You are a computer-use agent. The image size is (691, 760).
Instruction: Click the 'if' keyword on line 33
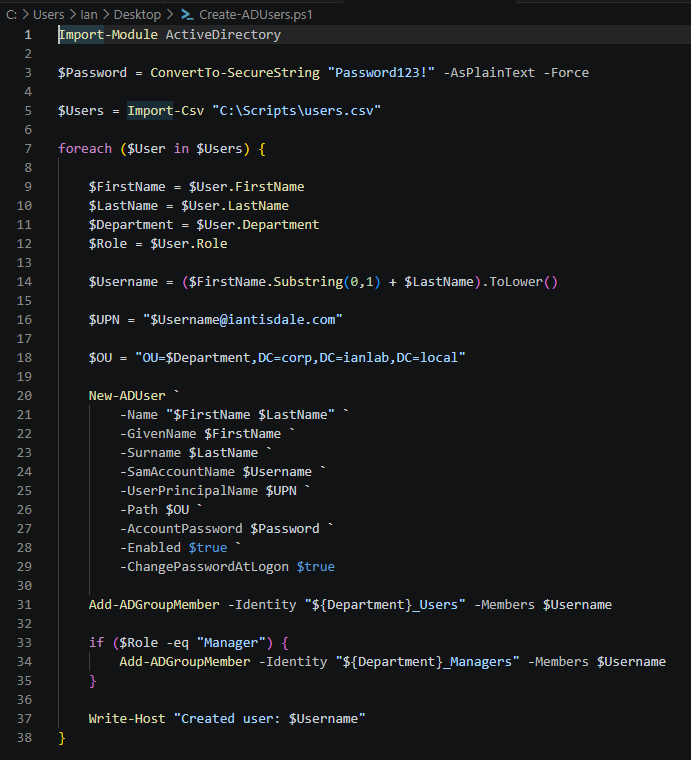tap(96, 643)
